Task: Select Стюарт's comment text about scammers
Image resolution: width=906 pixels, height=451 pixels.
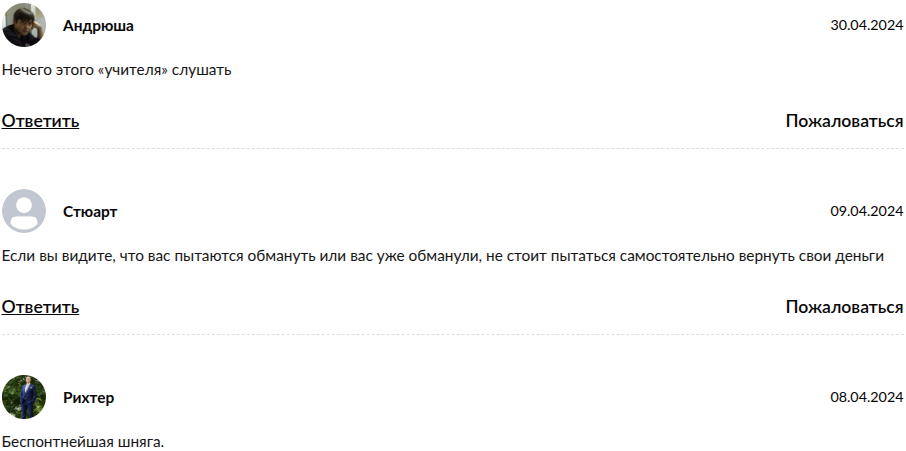Action: 442,257
